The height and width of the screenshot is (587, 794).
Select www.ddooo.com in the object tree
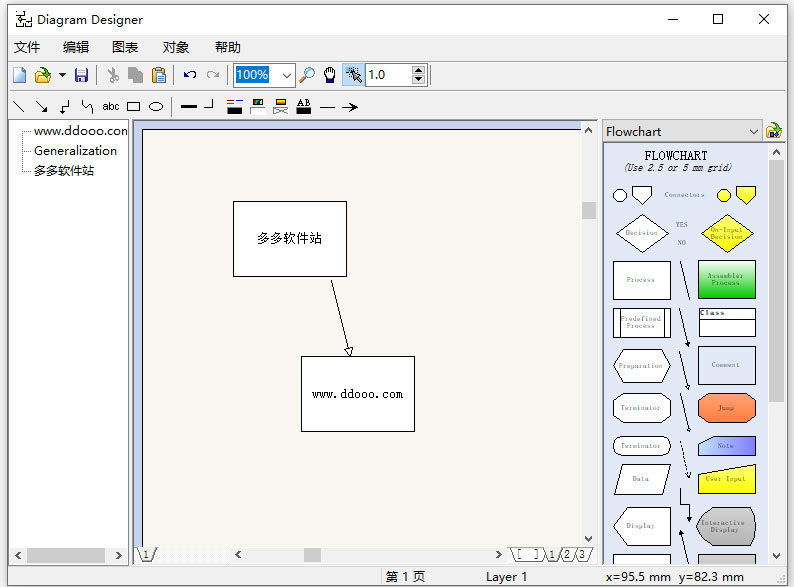click(x=81, y=131)
